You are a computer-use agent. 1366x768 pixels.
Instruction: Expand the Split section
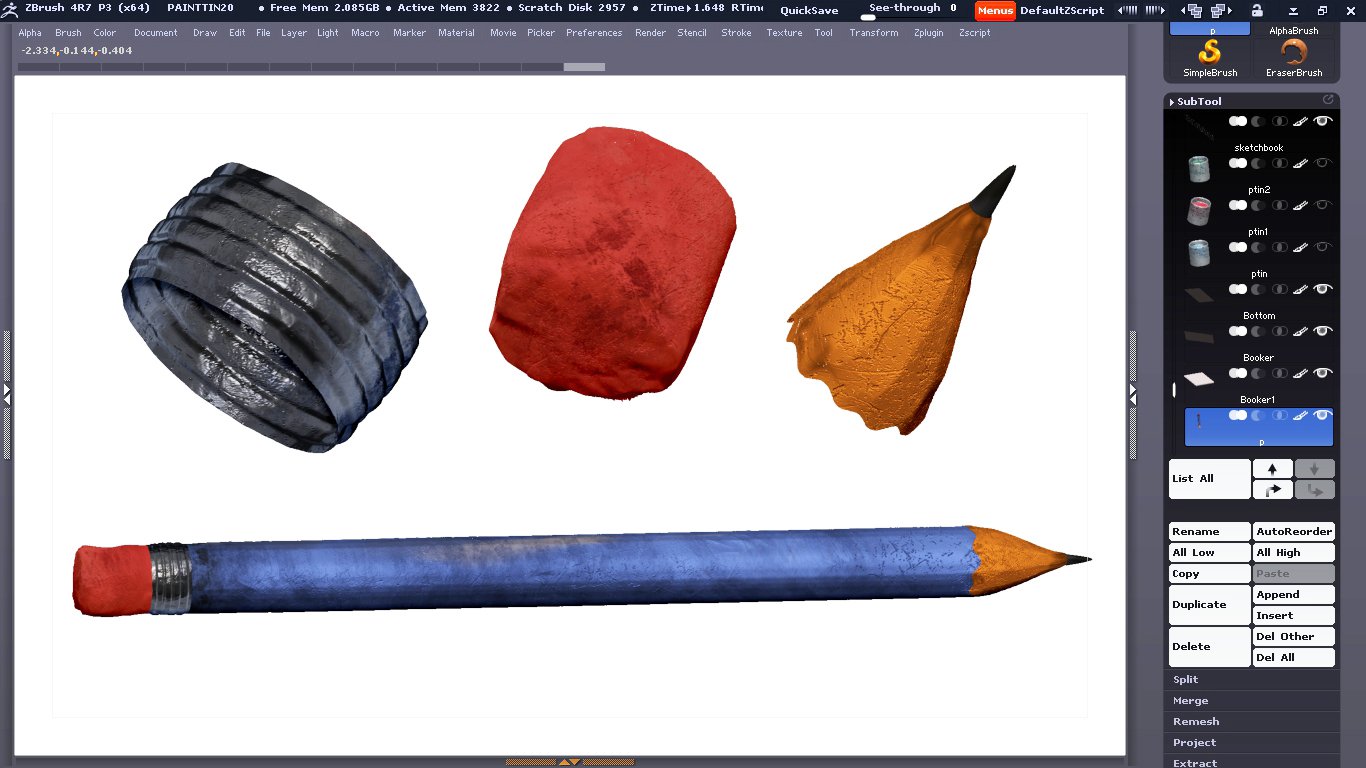[1186, 680]
